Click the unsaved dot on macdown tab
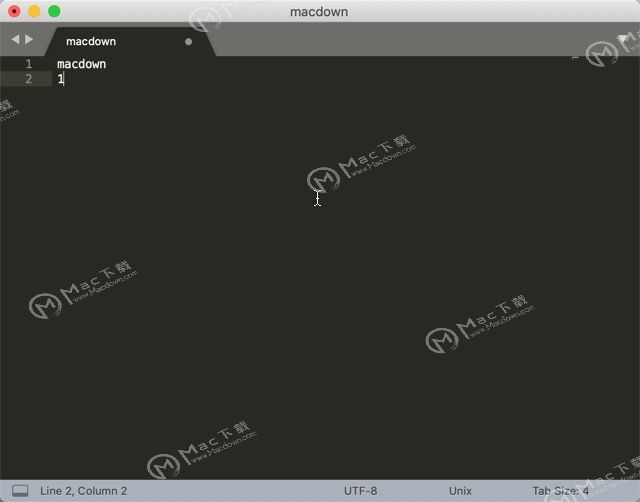Viewport: 640px width, 502px height. coord(188,42)
